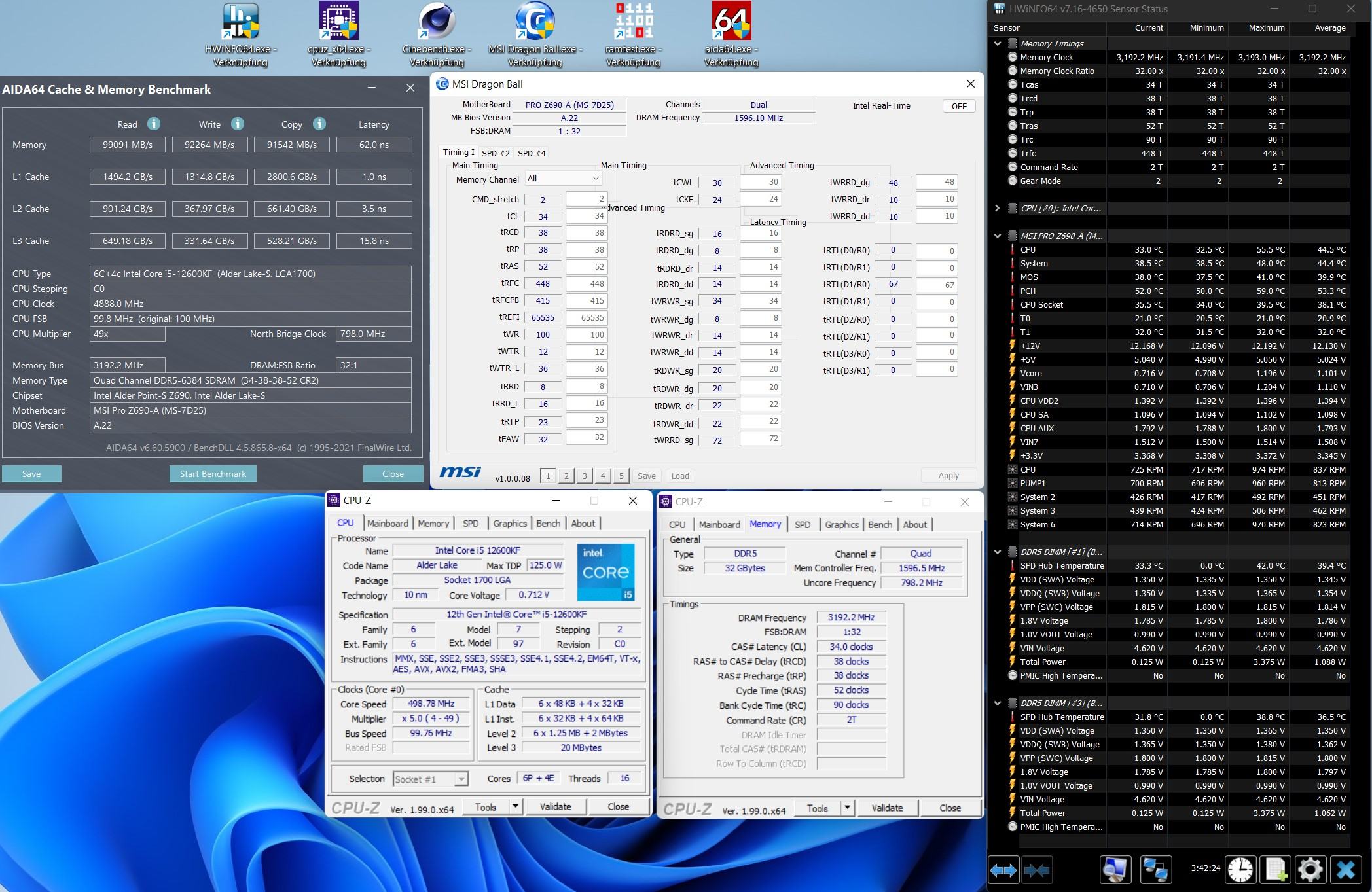Click the Memory tab in first CPU-Z
The height and width of the screenshot is (892, 1372).
433,523
